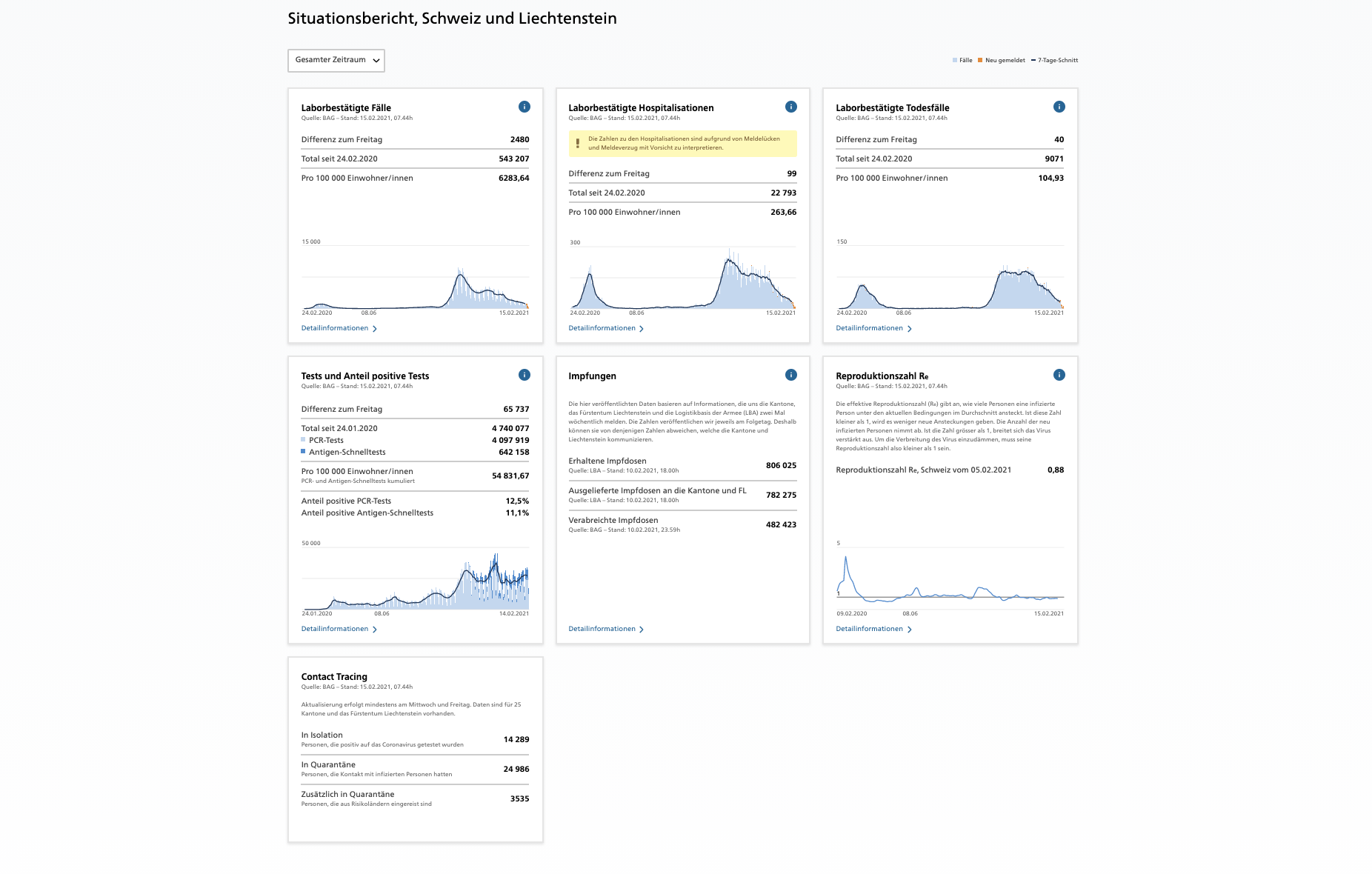Open Detailinformationen link under Reproduktionszahl chart
Viewport: 1372px width, 874px height.
[x=874, y=629]
